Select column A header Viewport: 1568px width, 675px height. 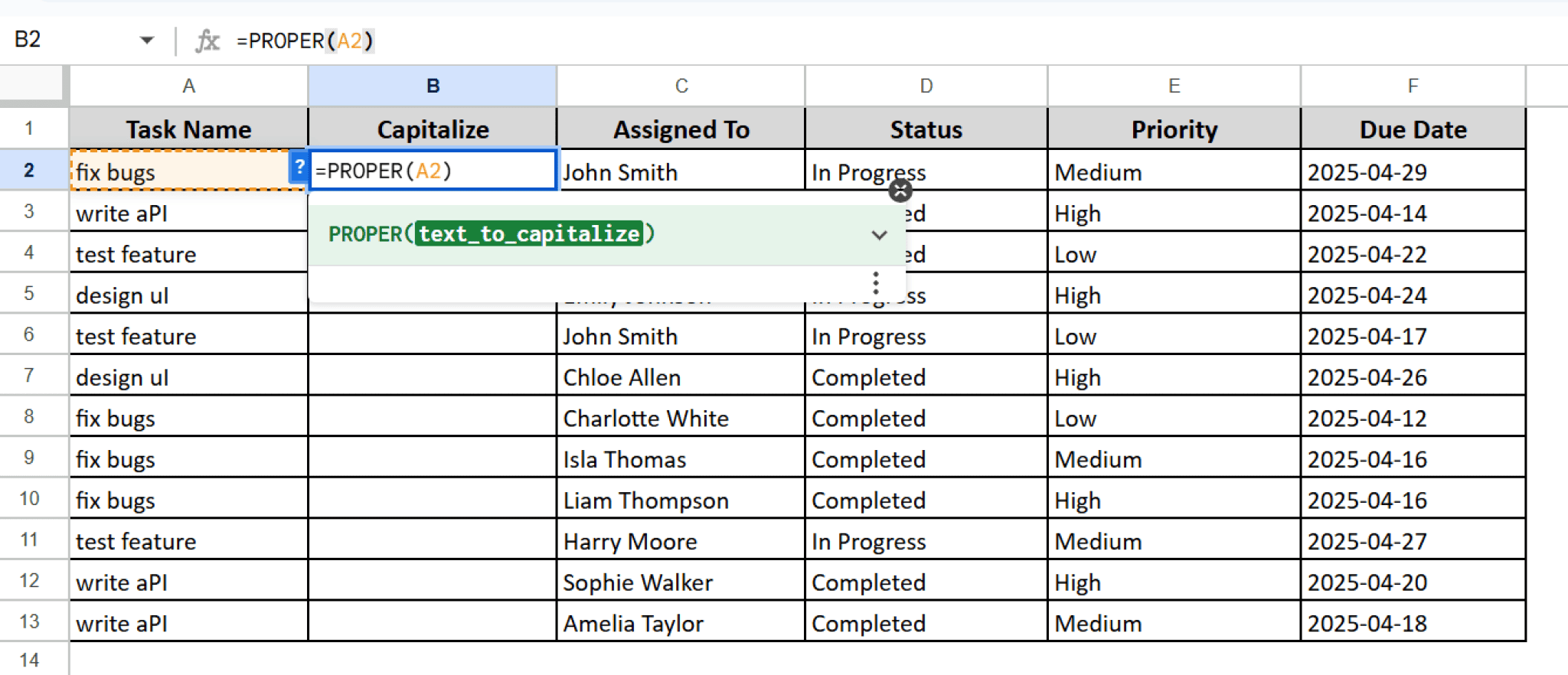click(188, 86)
